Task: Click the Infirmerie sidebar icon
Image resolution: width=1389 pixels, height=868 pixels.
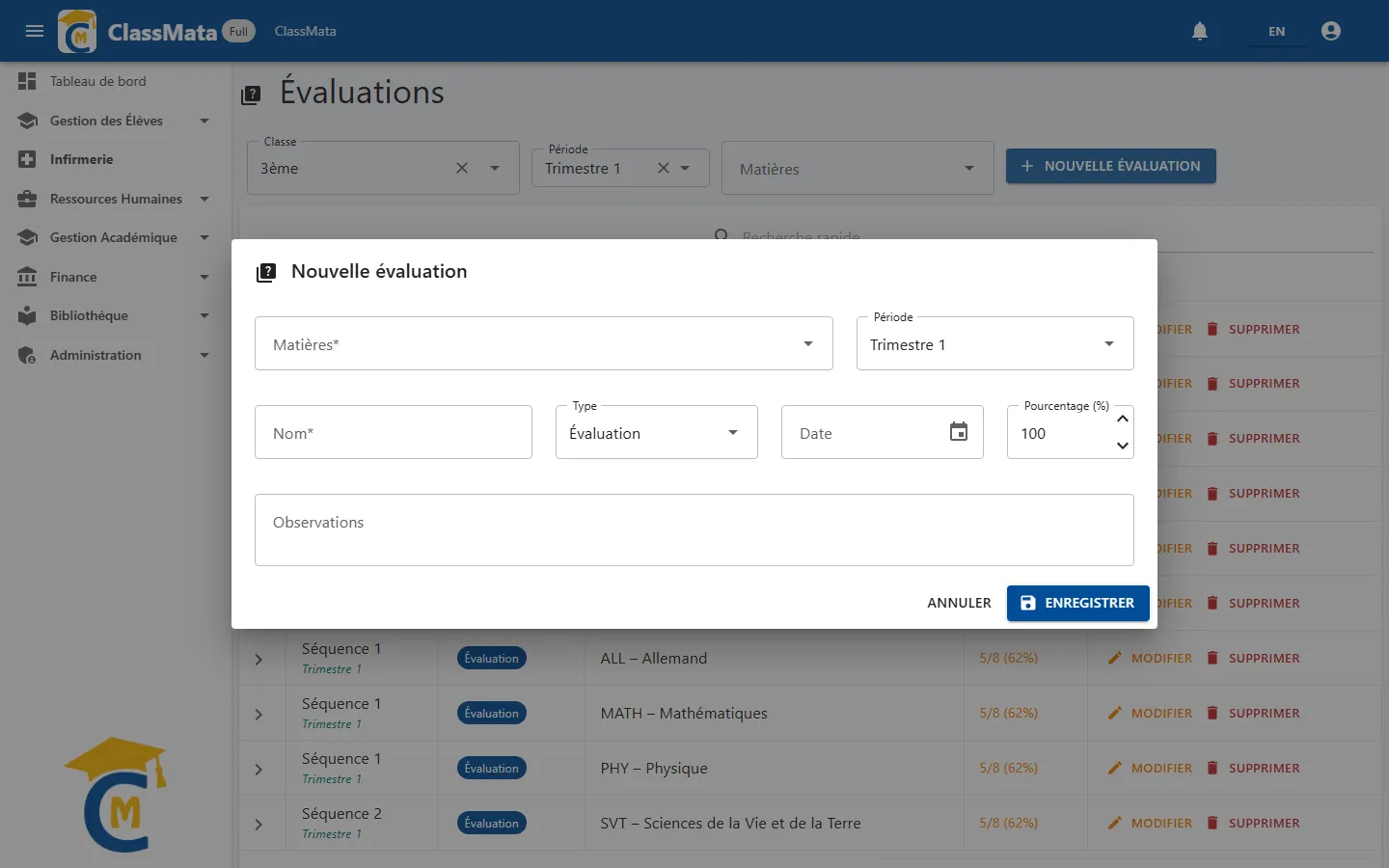Action: pos(27,159)
